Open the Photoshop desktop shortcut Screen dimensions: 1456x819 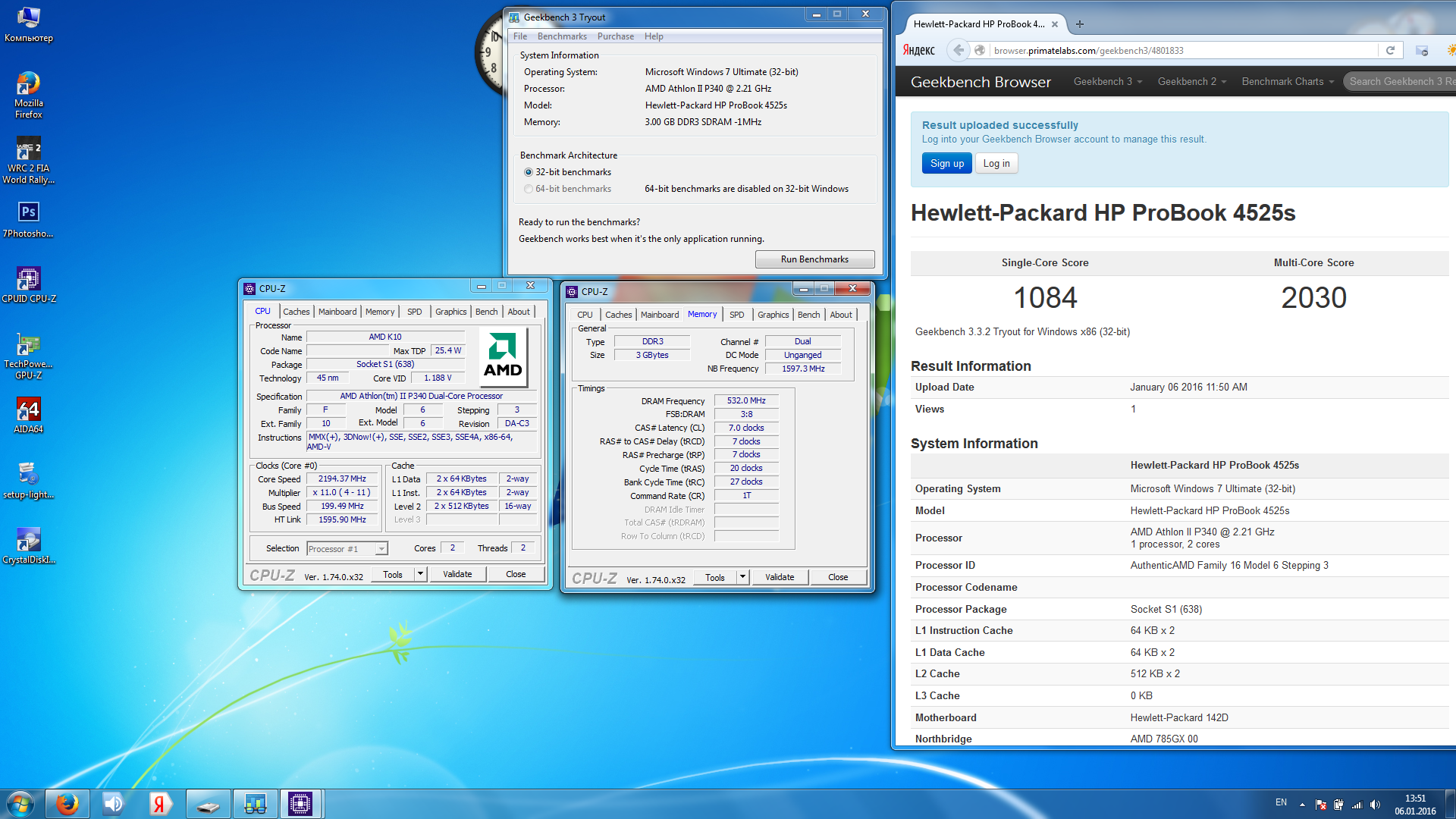(x=29, y=220)
